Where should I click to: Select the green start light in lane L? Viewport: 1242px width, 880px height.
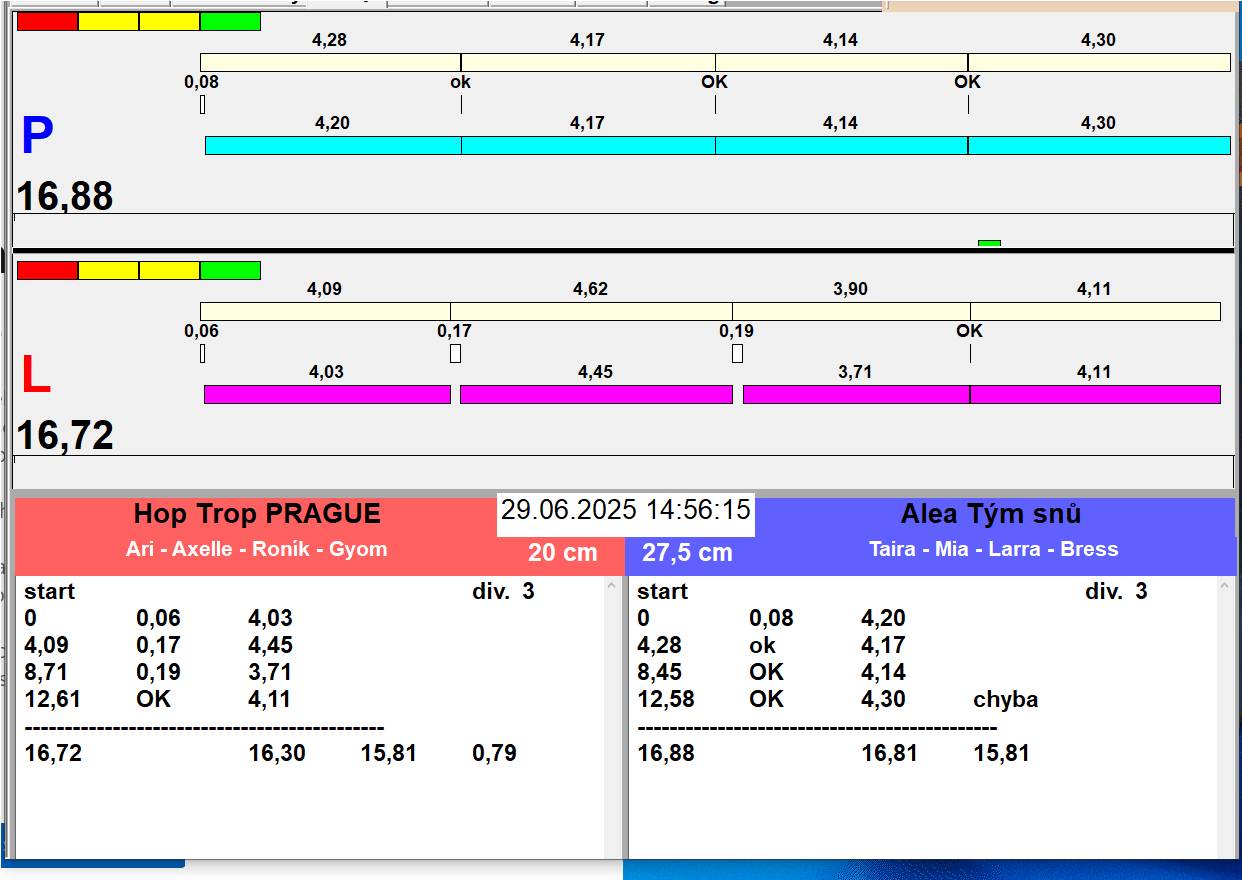tap(230, 270)
